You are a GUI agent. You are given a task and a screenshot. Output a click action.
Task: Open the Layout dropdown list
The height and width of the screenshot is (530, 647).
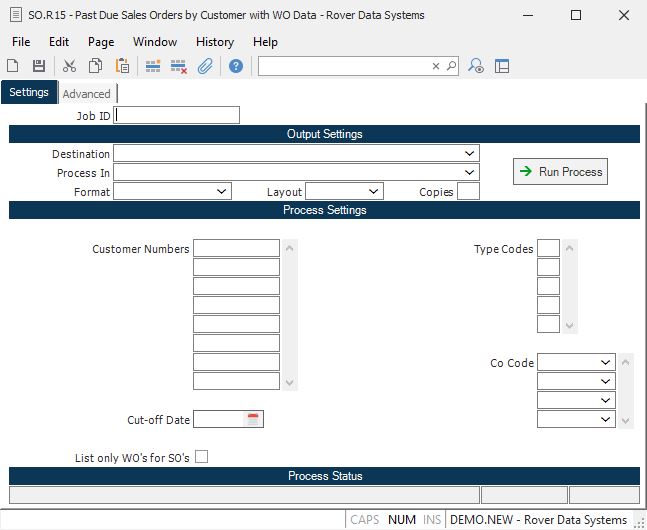[x=373, y=191]
